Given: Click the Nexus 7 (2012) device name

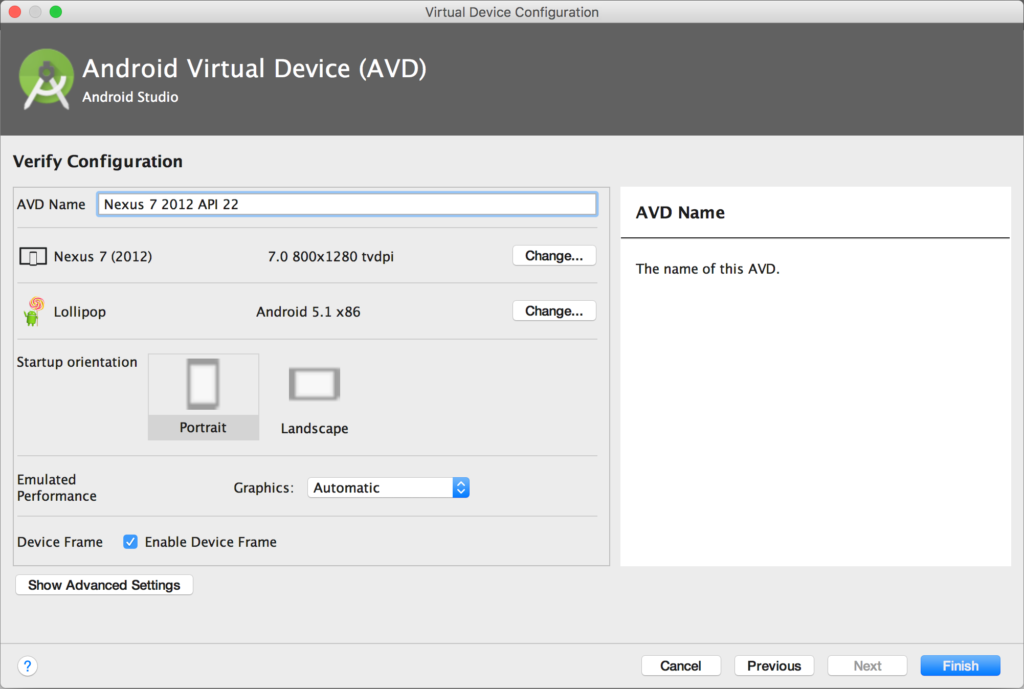Looking at the screenshot, I should [x=103, y=257].
